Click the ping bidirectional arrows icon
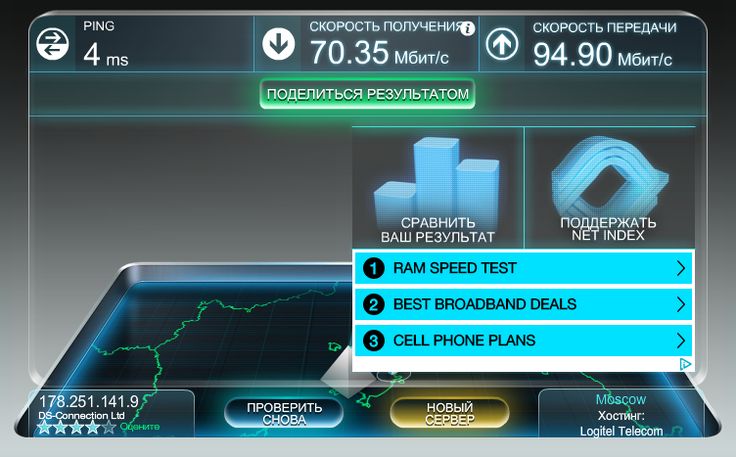Viewport: 736px width, 457px height. (52, 44)
